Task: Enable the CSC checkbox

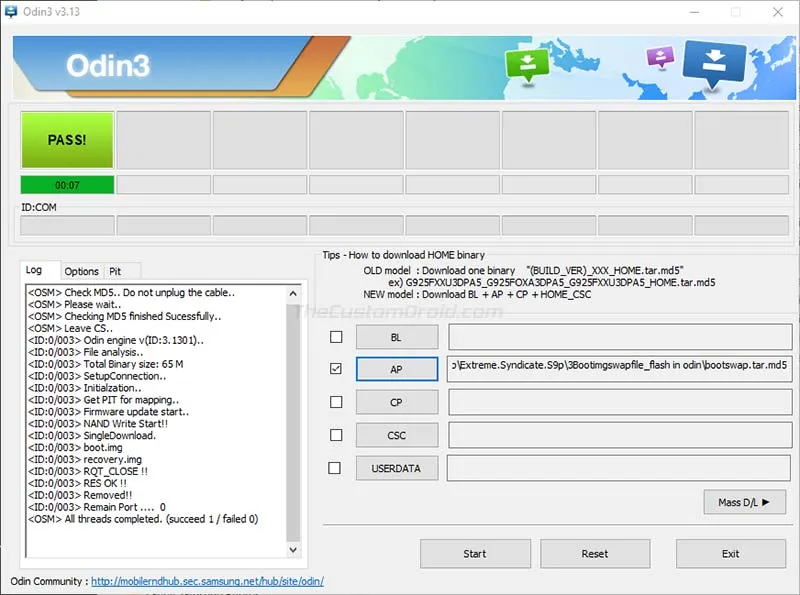Action: point(336,435)
